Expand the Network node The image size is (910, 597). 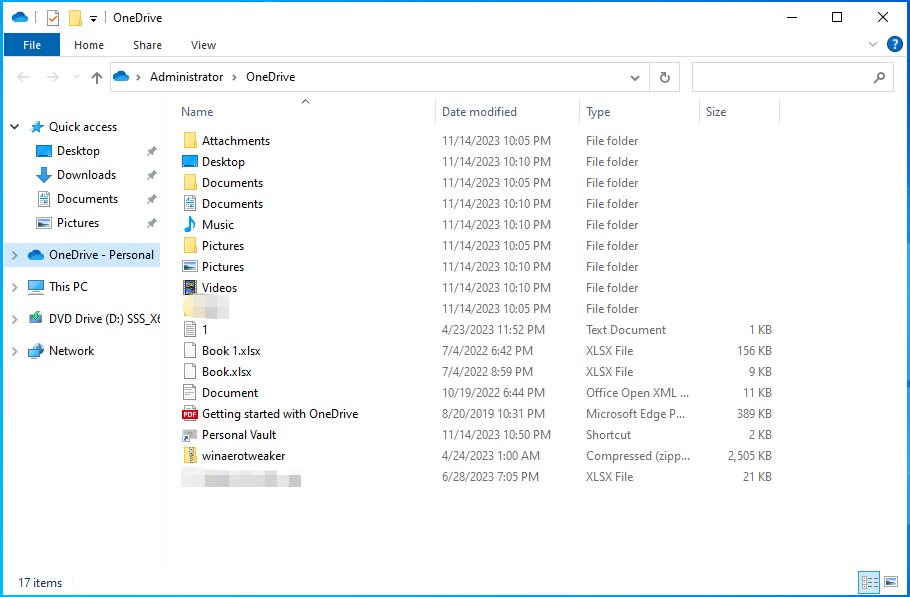pyautogui.click(x=15, y=350)
